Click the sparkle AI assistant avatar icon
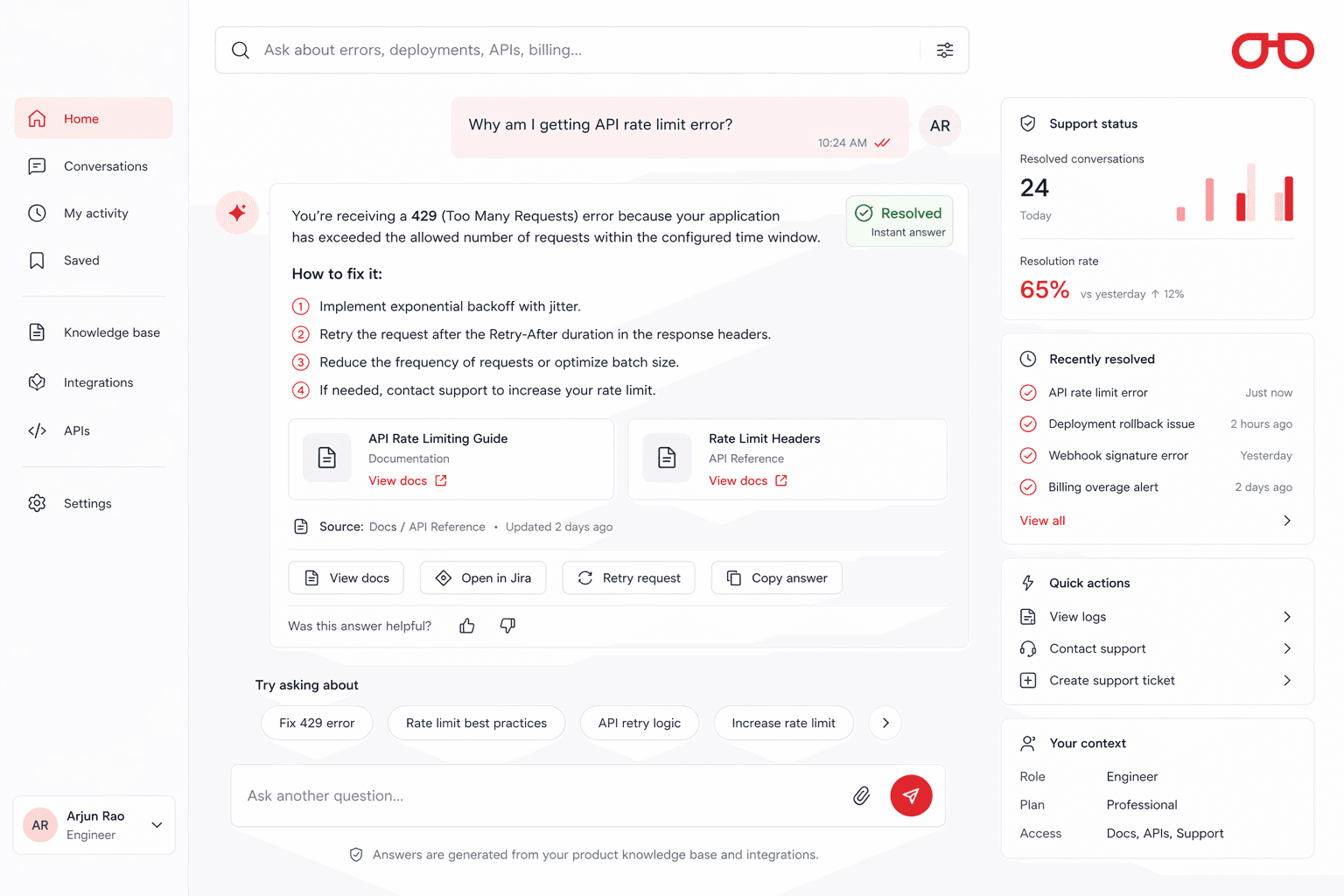This screenshot has height=896, width=1344. (x=237, y=213)
